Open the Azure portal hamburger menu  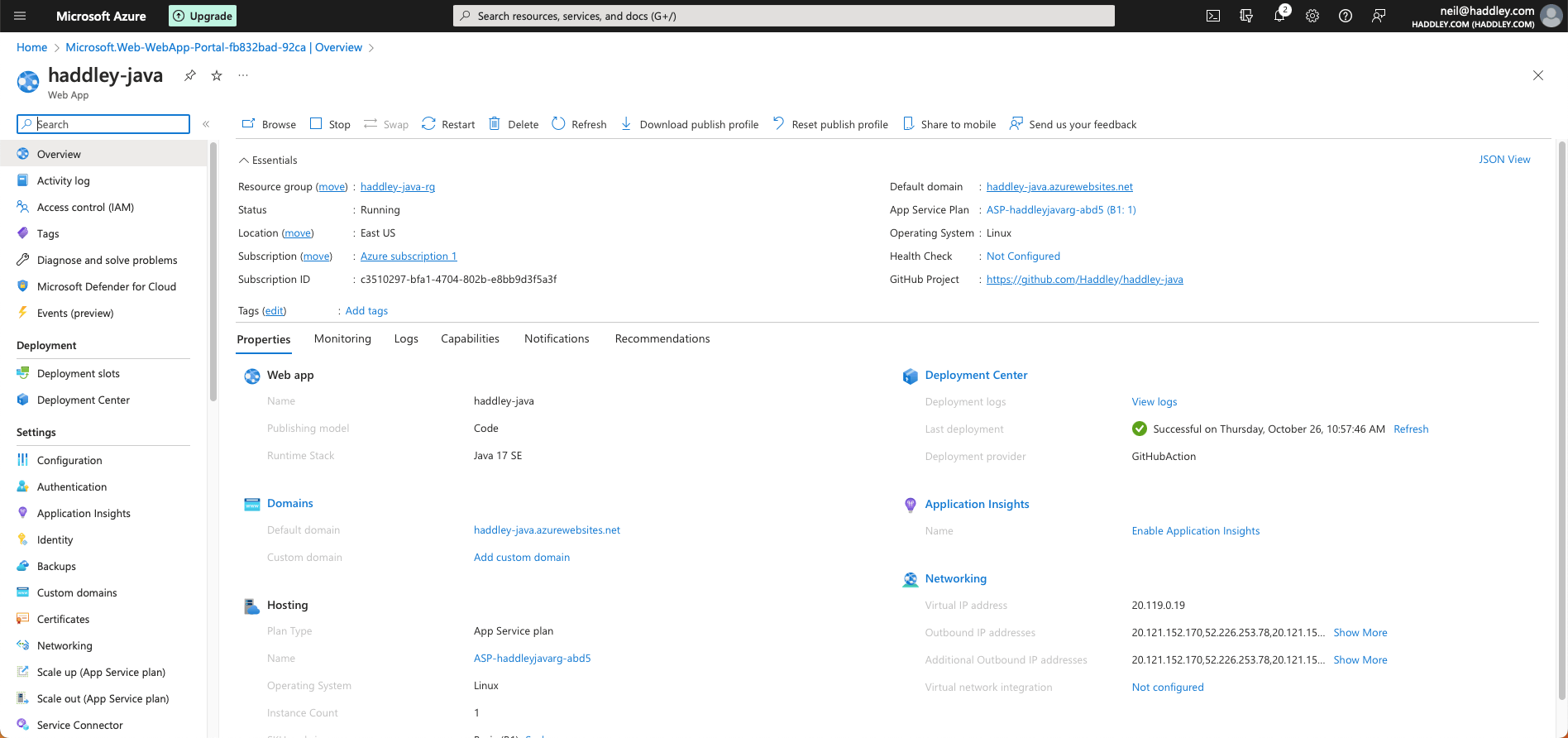coord(21,16)
